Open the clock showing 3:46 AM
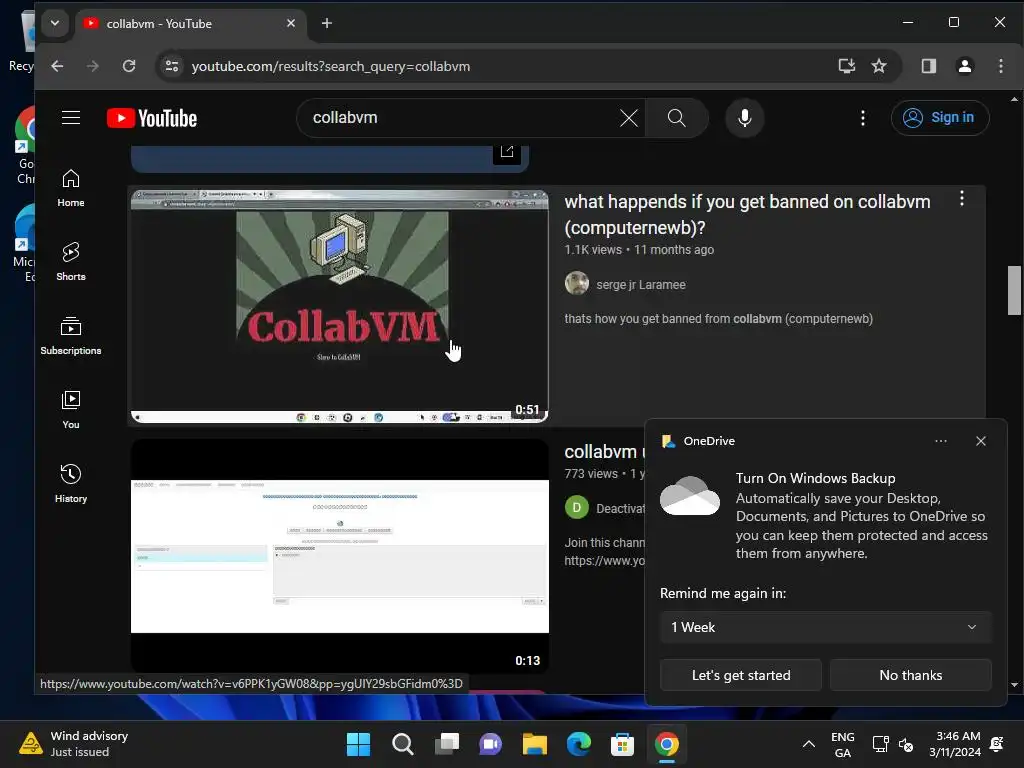The width and height of the screenshot is (1024, 768). 955,744
